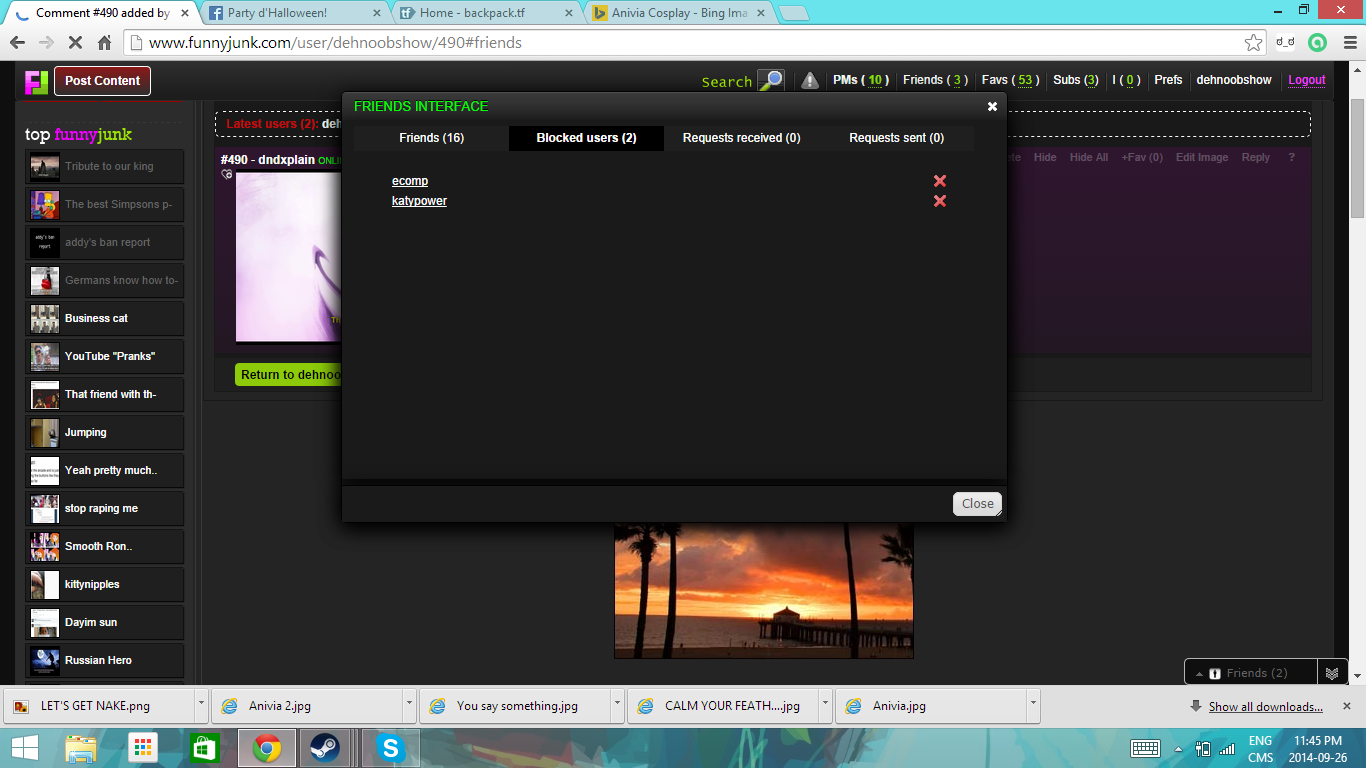Open Skype from the Windows taskbar
Screen dimensions: 1366x768
tap(390, 748)
